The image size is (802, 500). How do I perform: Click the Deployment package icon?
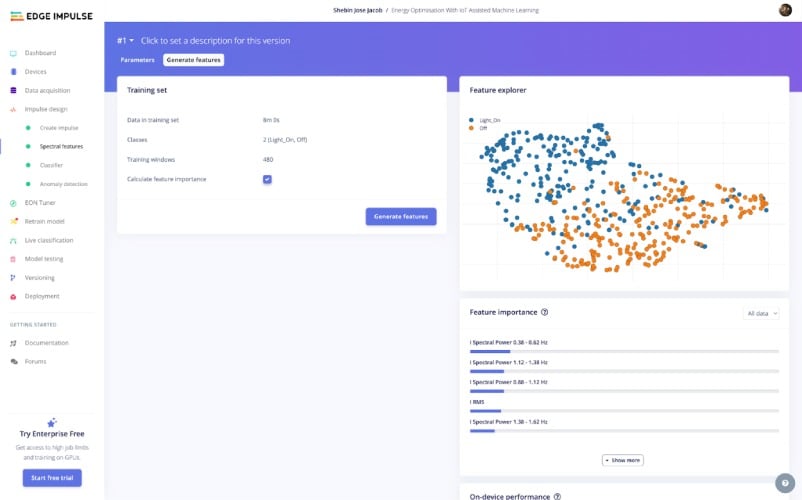click(x=13, y=297)
